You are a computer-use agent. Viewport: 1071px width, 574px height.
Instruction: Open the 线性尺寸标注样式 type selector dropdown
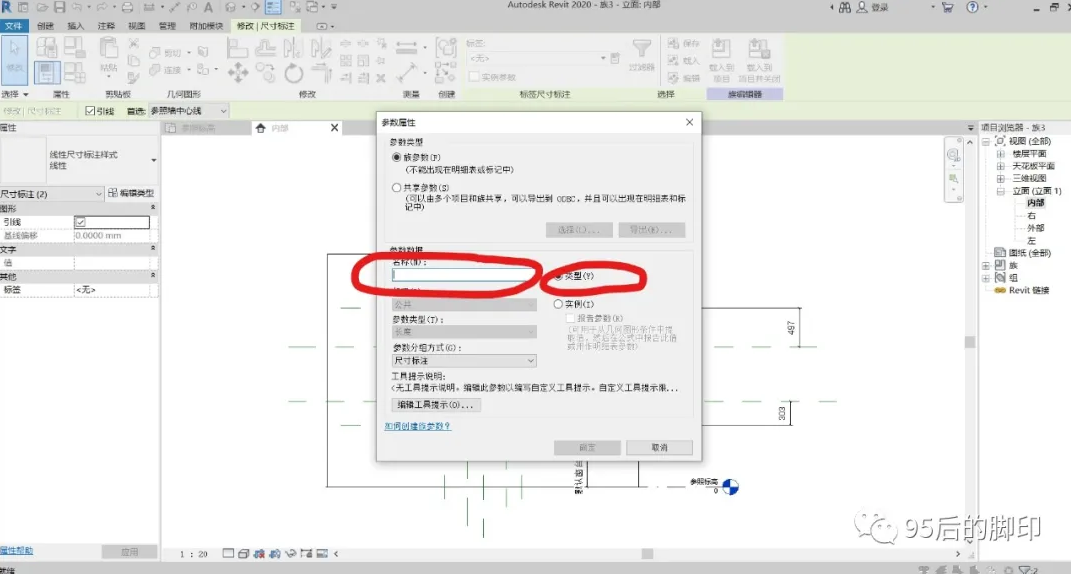pyautogui.click(x=79, y=160)
